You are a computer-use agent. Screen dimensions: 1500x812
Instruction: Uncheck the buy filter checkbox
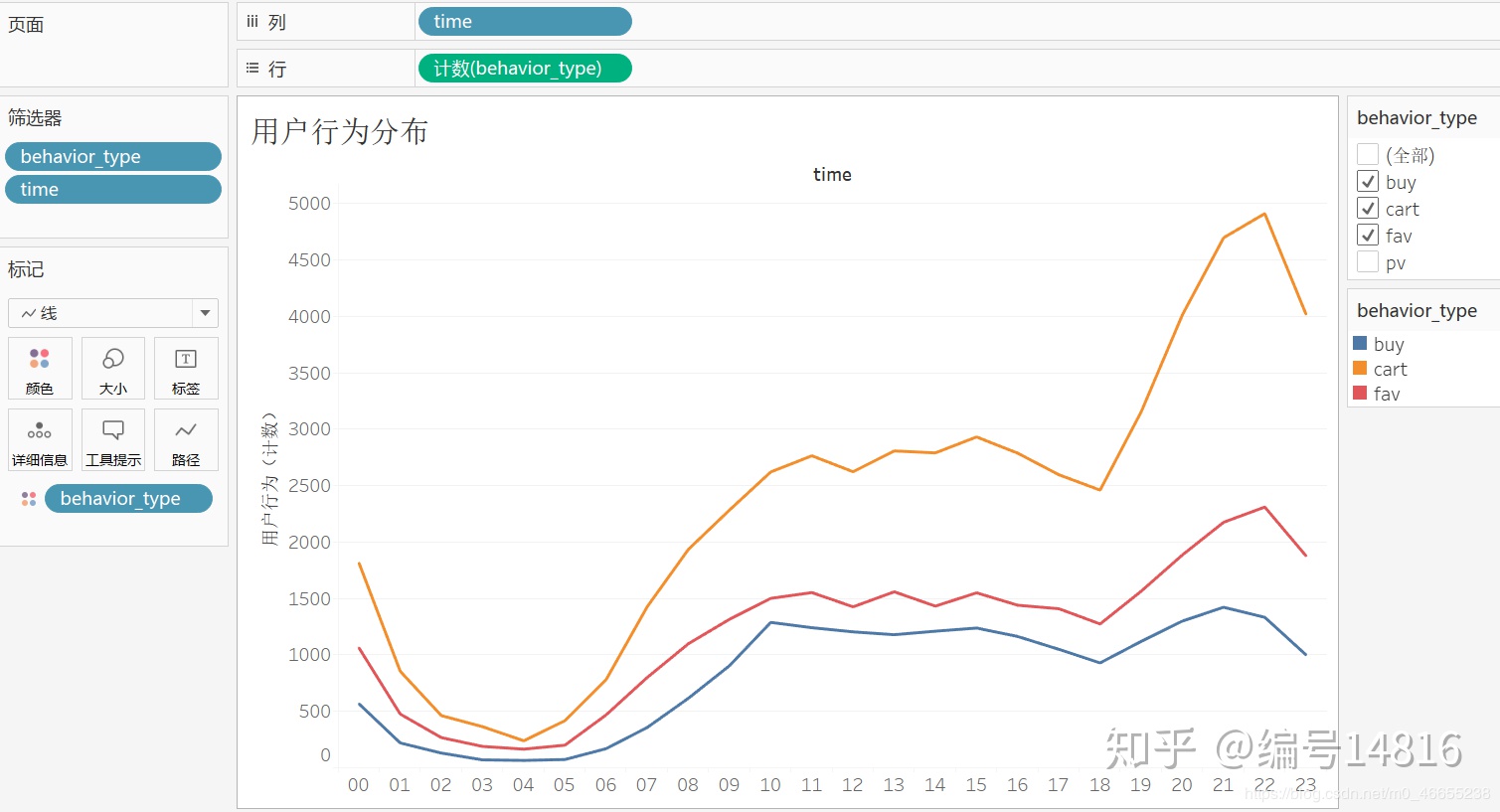[x=1368, y=181]
